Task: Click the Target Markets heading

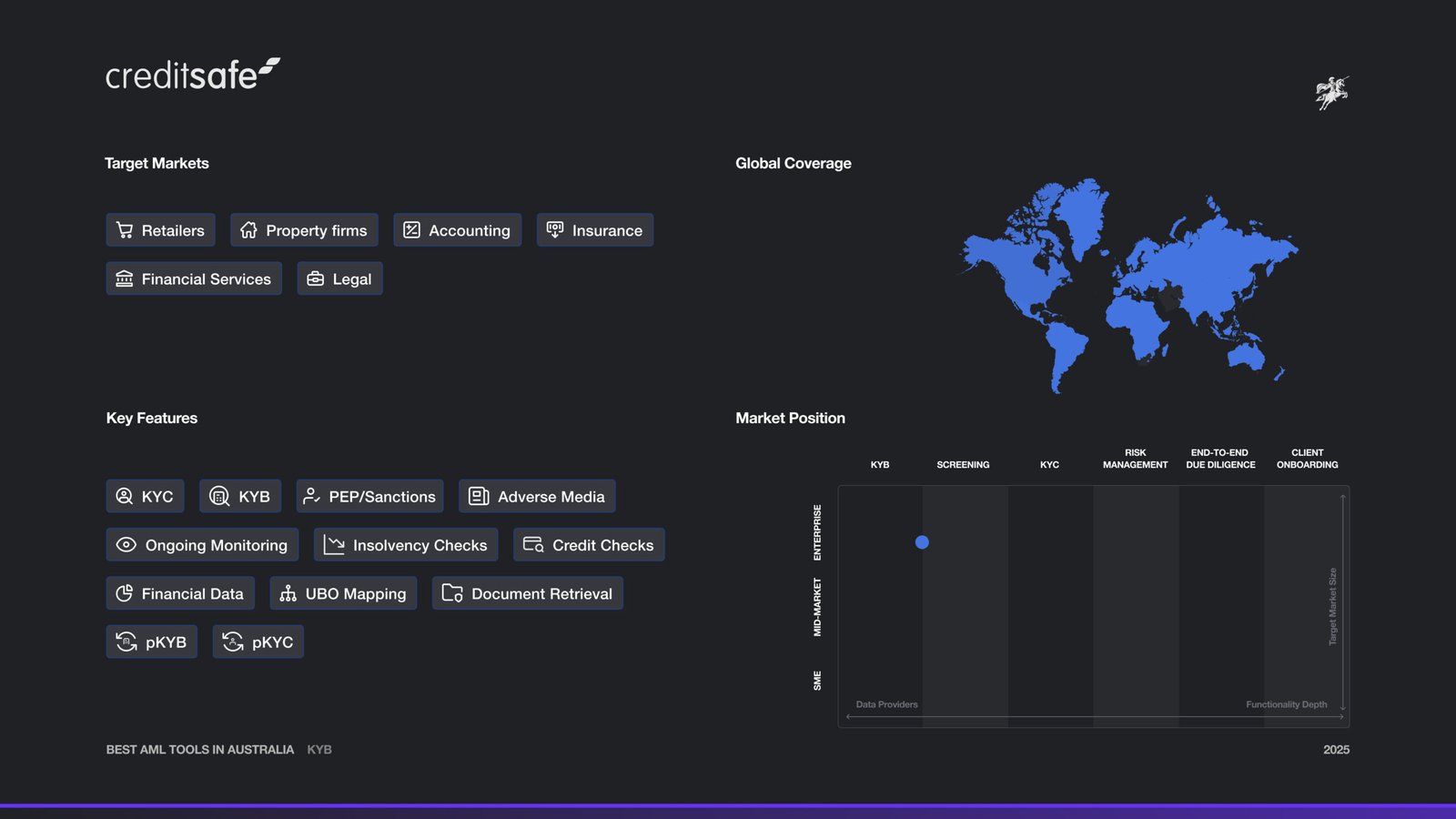Action: coord(157,163)
